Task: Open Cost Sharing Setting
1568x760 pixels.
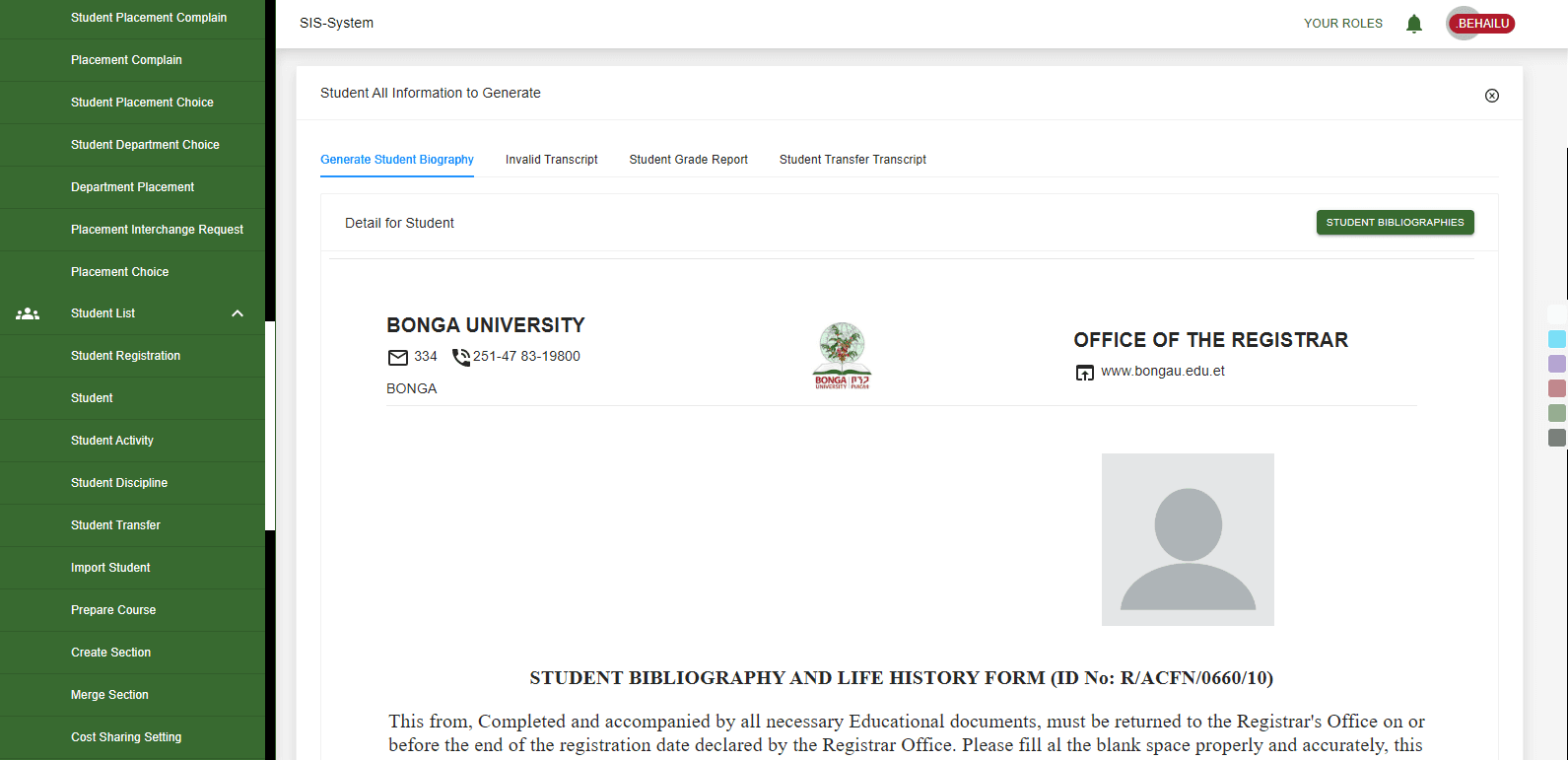Action: point(132,737)
